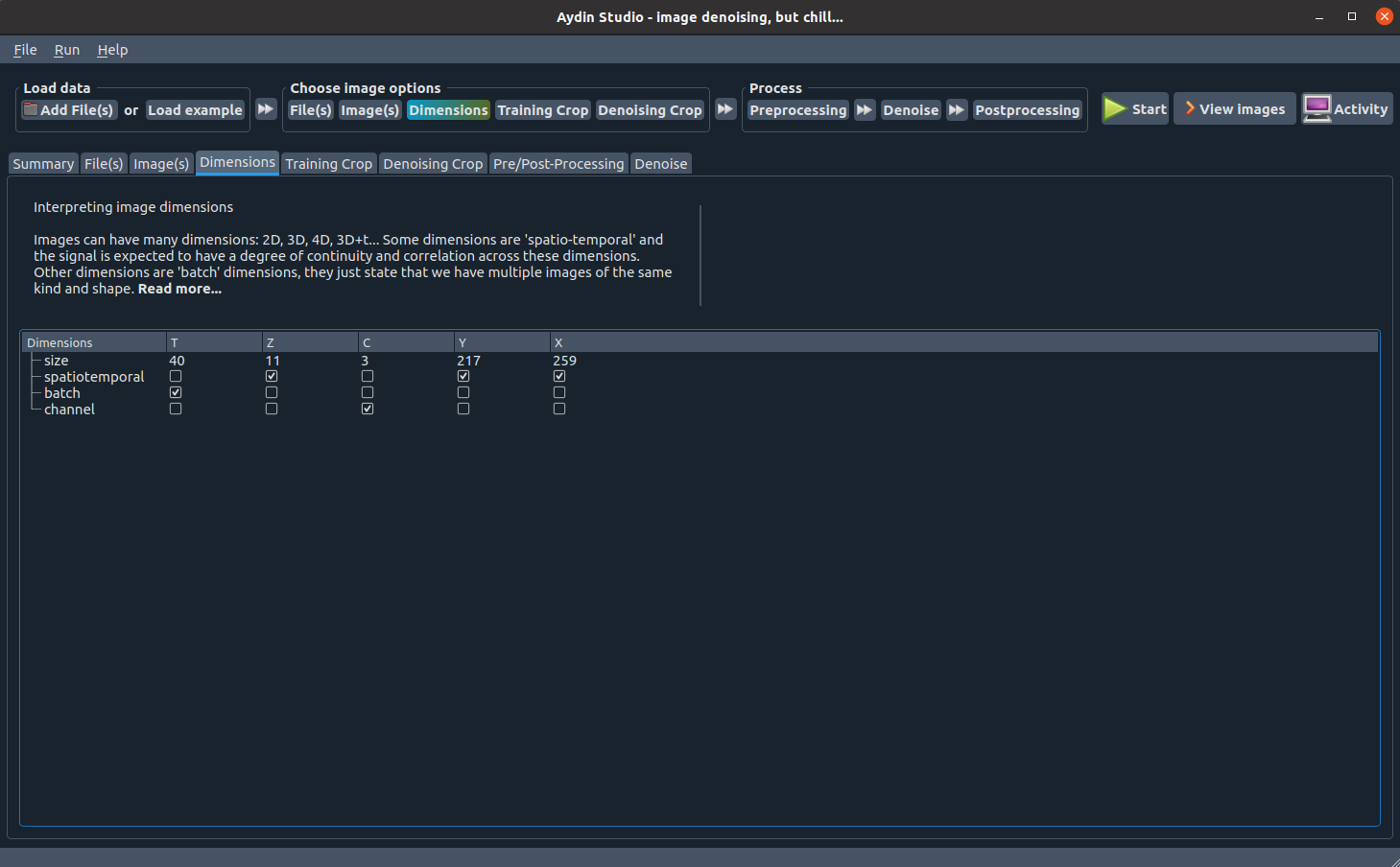Screen dimensions: 1400x867
Task: Enable spatiotemporal for T dimension
Action: (x=176, y=376)
